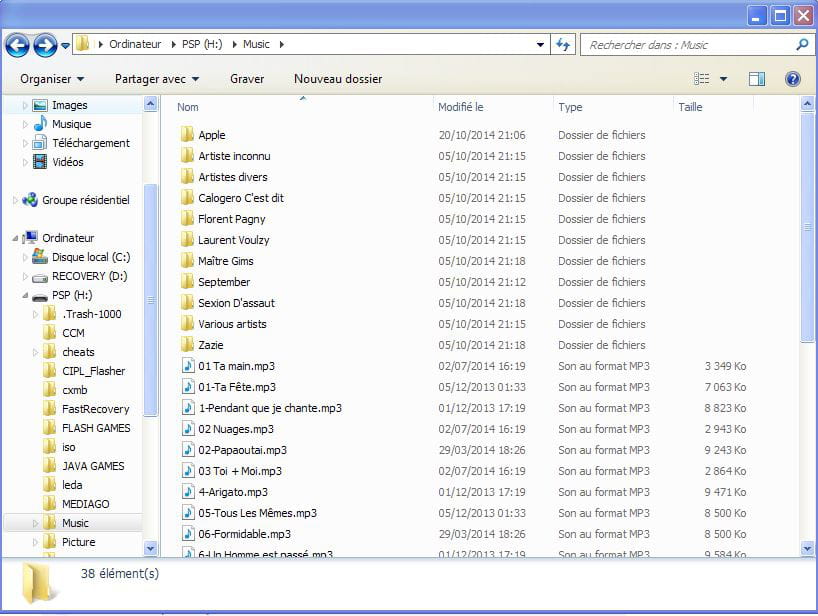Go back with the Back arrow button
The height and width of the screenshot is (616, 818).
(18, 45)
